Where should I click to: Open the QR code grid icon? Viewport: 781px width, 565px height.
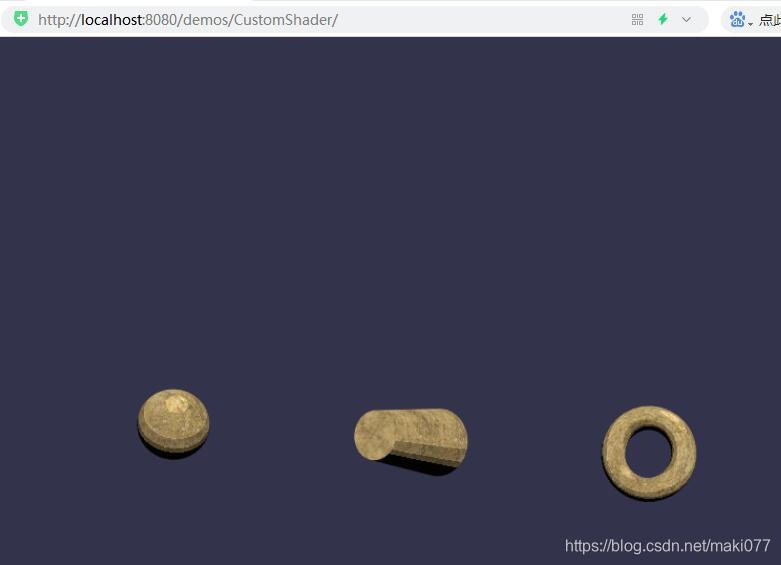tap(637, 19)
